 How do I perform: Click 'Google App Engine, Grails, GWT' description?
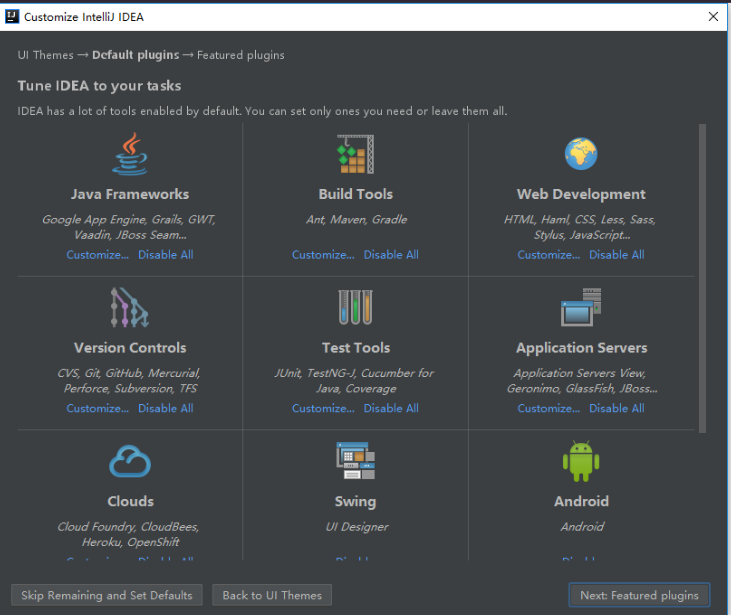coord(129,227)
